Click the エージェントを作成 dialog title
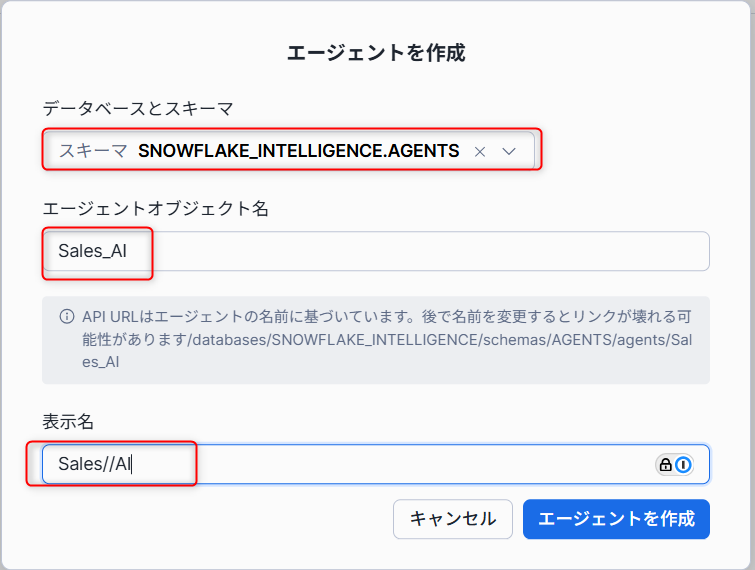 click(x=376, y=52)
